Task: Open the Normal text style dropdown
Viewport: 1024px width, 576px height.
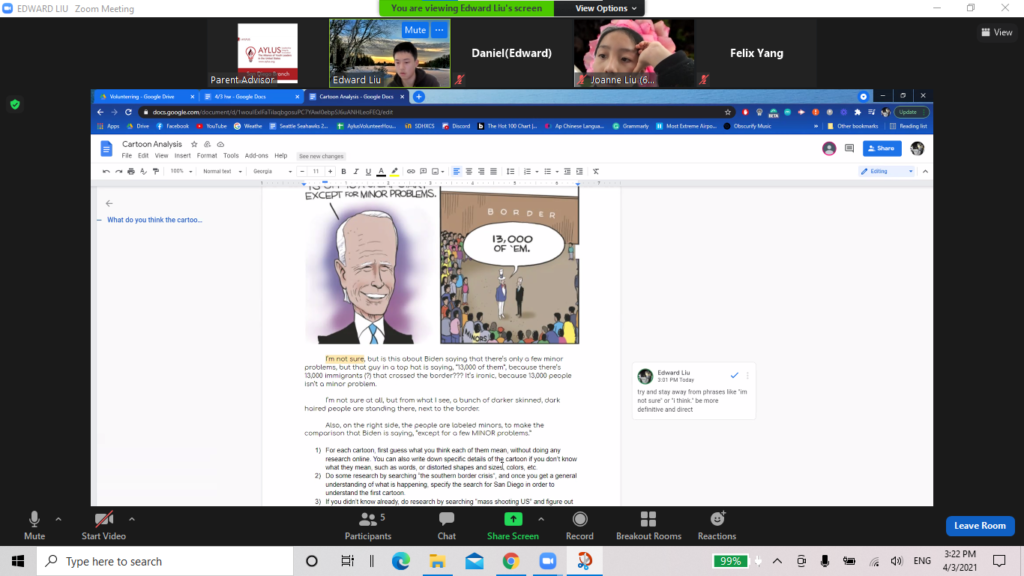Action: (222, 171)
